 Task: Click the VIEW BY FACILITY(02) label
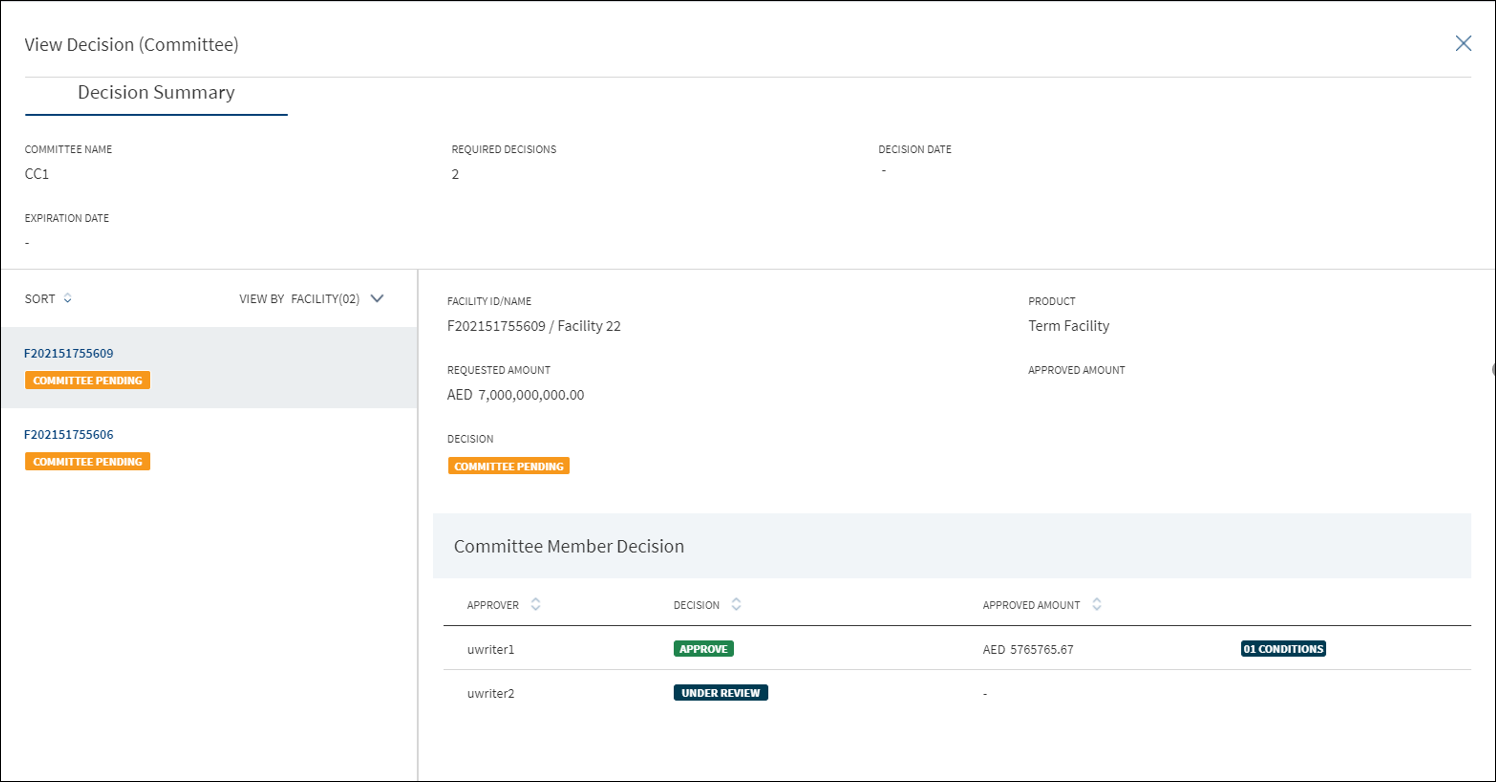coord(299,298)
